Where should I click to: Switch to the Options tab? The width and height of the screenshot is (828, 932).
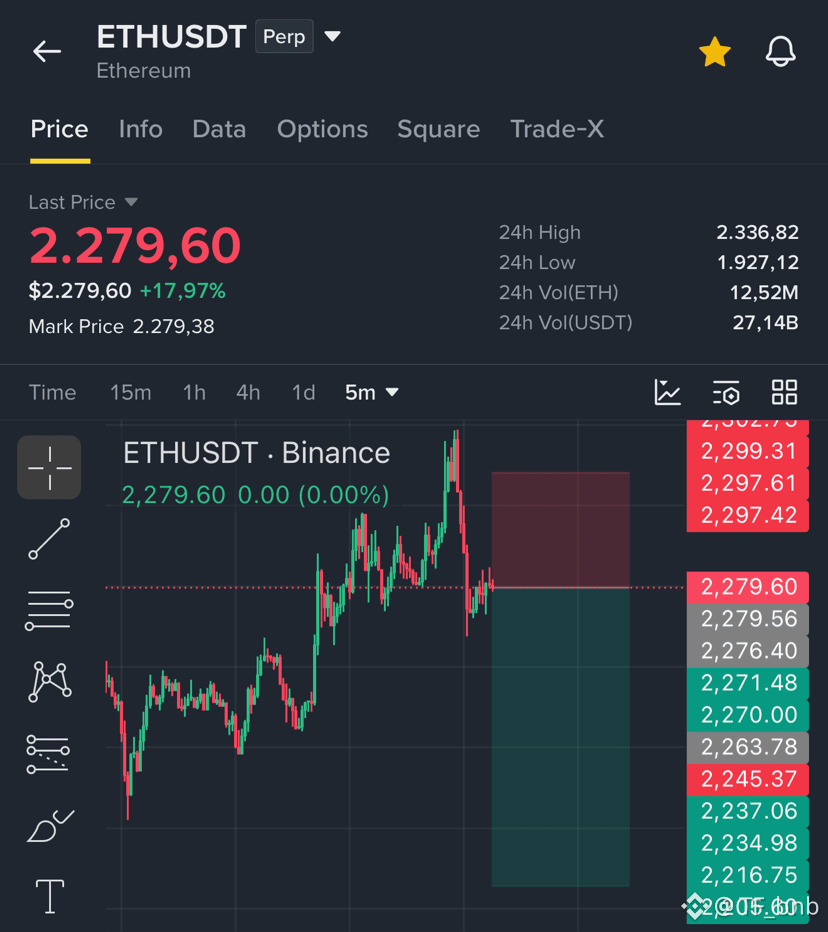322,129
